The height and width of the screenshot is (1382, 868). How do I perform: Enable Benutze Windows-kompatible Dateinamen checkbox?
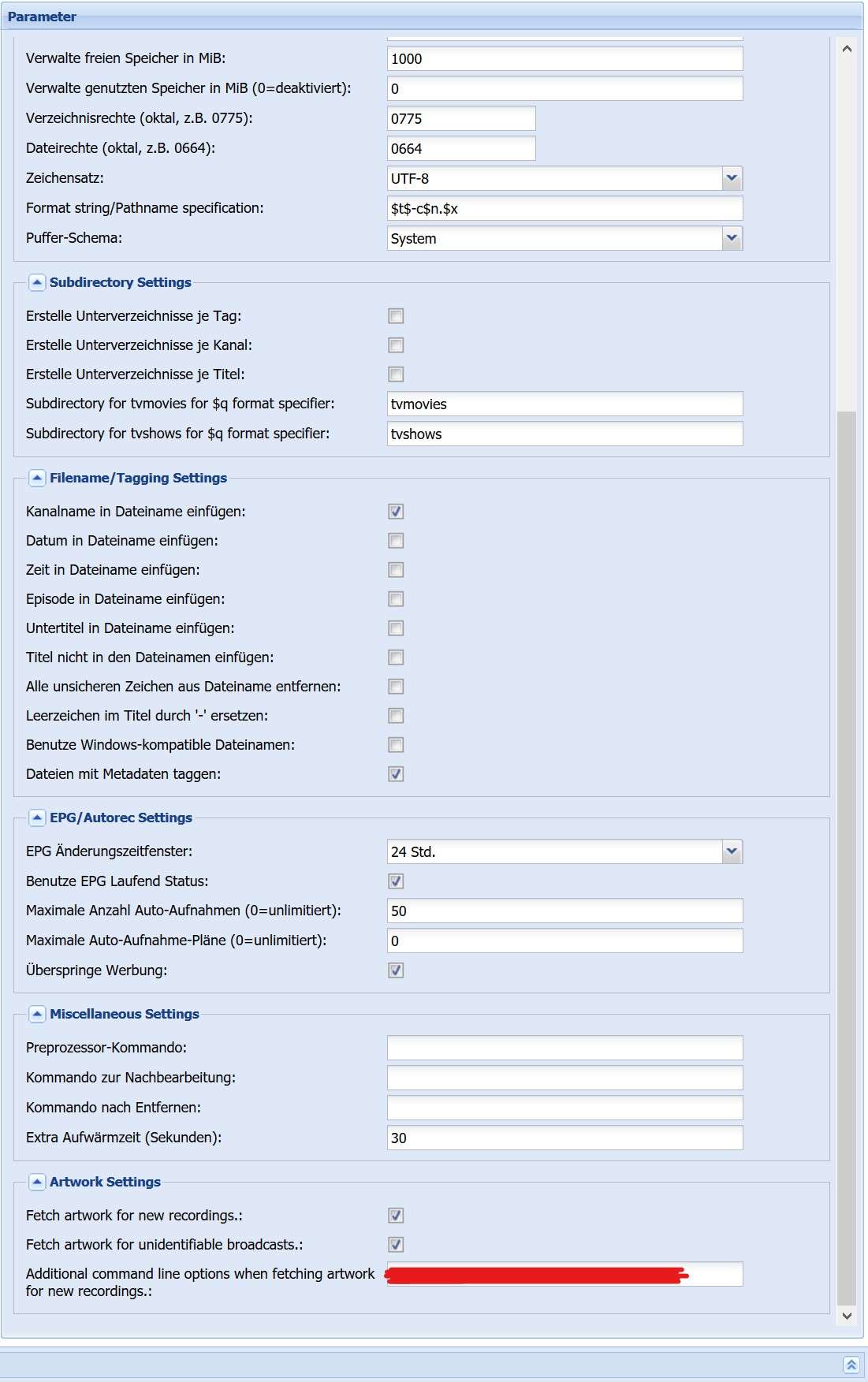tap(396, 745)
